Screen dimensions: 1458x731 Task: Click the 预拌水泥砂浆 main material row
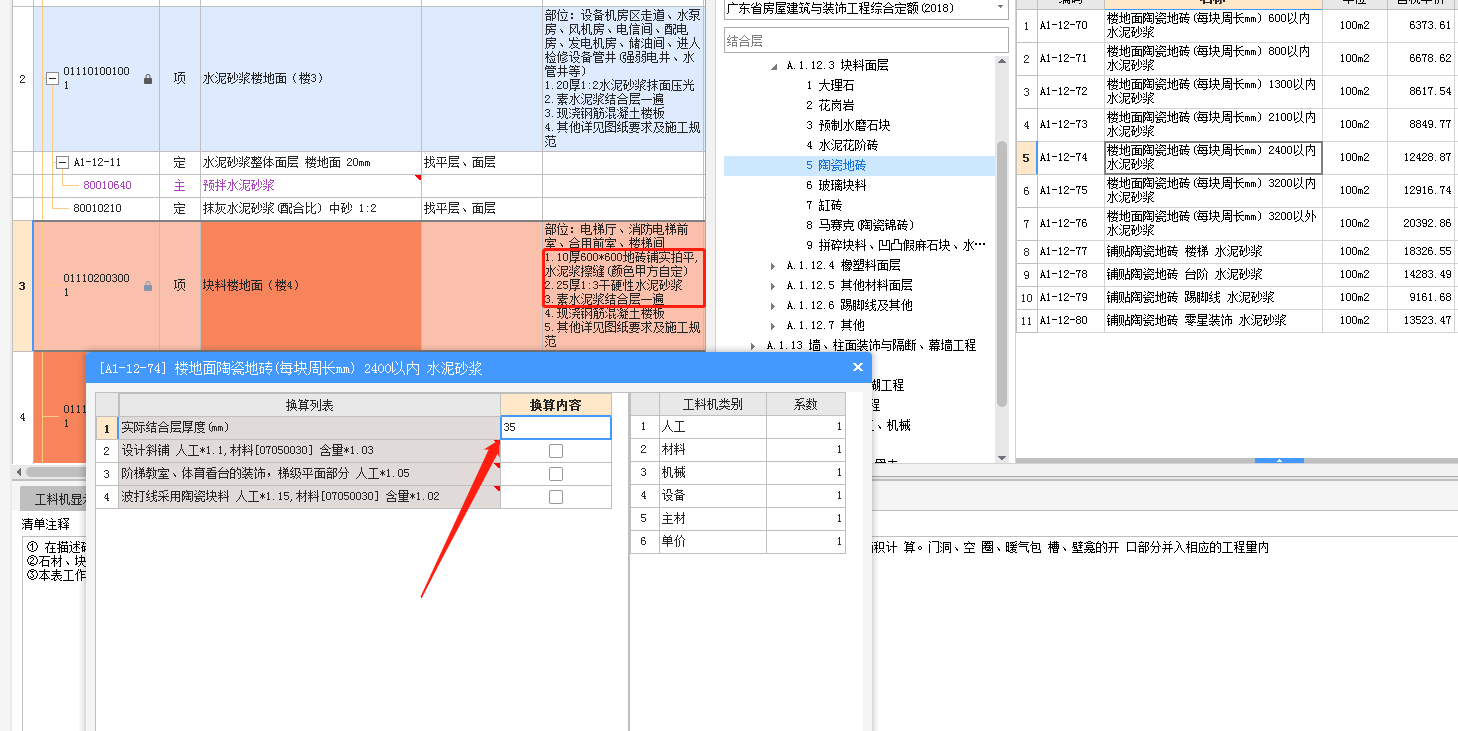coord(358,185)
